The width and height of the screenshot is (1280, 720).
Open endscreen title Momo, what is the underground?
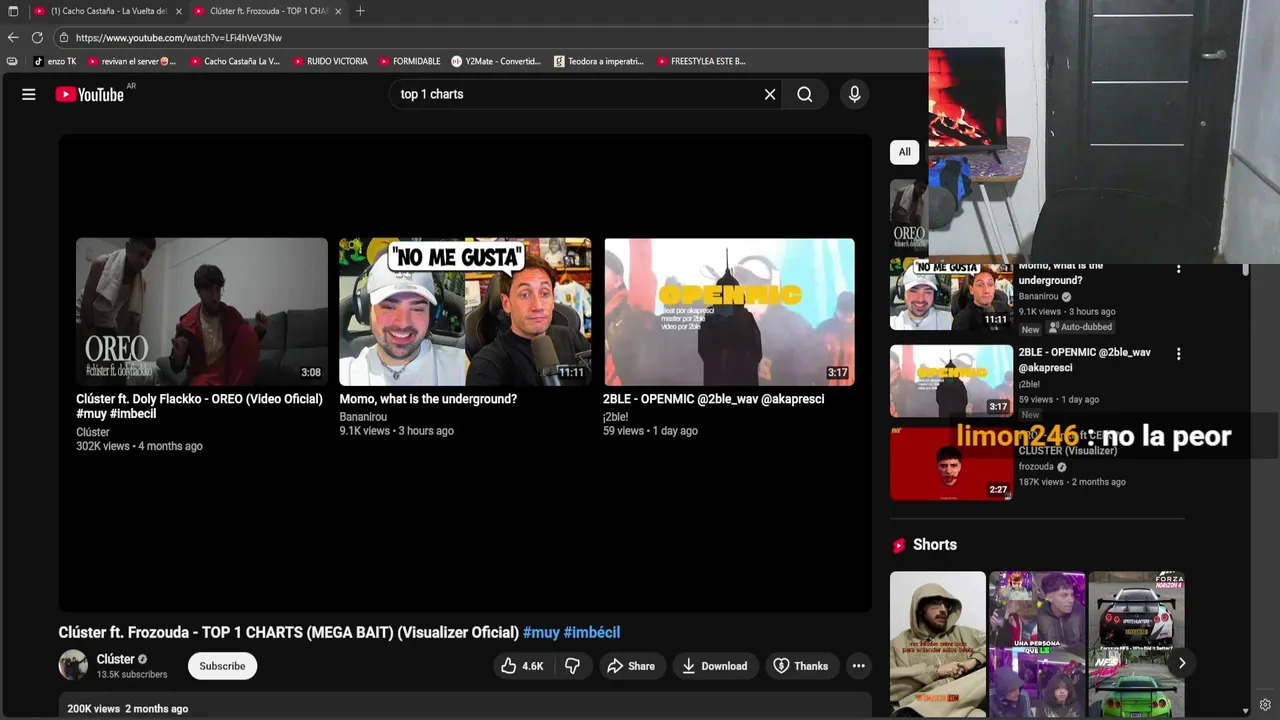tap(428, 399)
